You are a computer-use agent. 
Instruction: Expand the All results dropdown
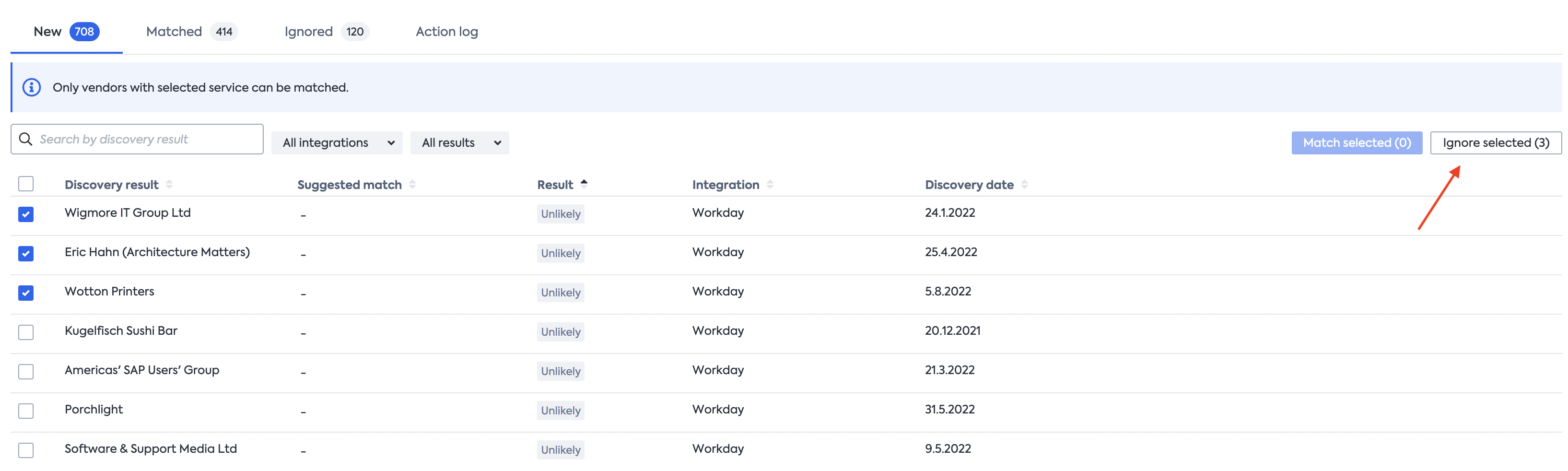click(459, 143)
